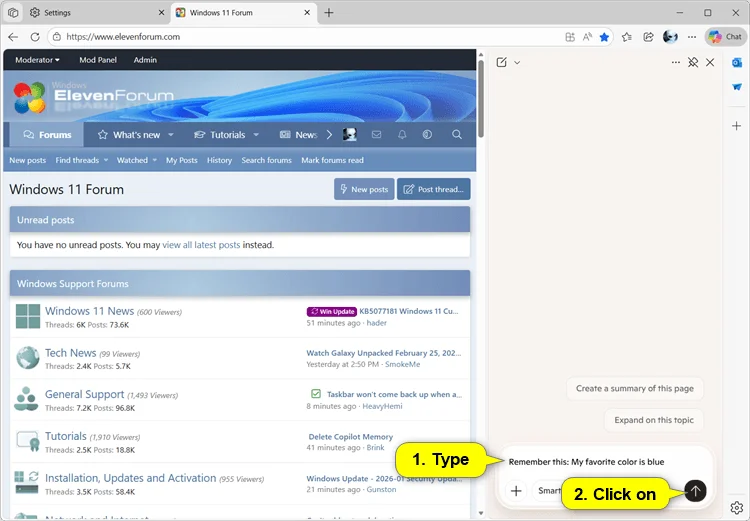Open Copilot pane more options

(675, 62)
